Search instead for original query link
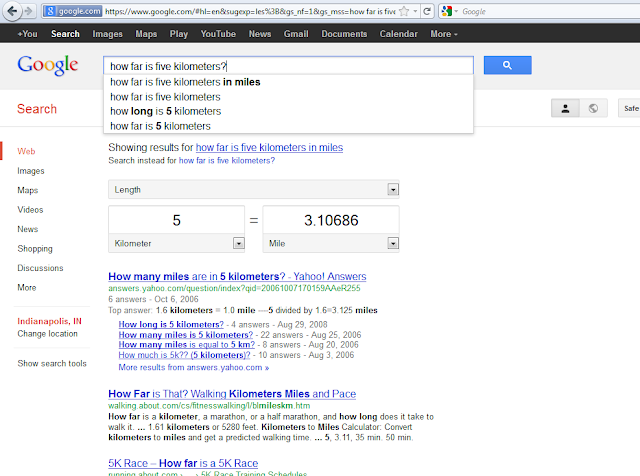 pos(227,160)
